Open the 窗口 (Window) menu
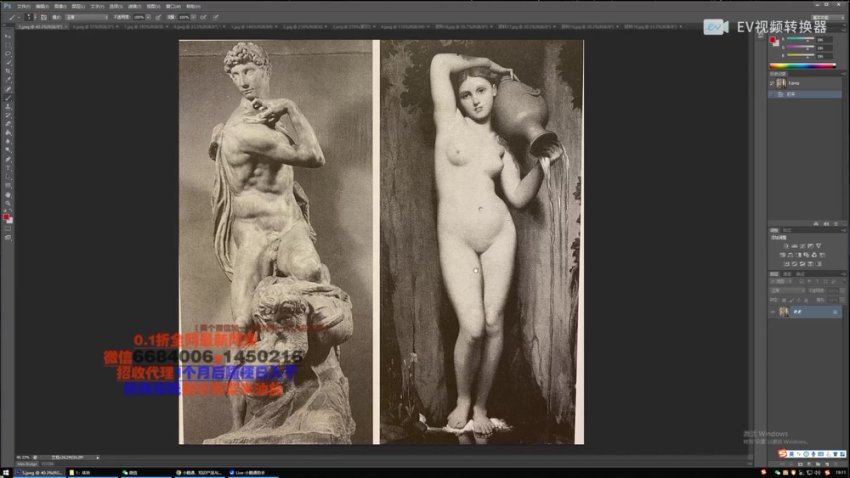 click(173, 7)
